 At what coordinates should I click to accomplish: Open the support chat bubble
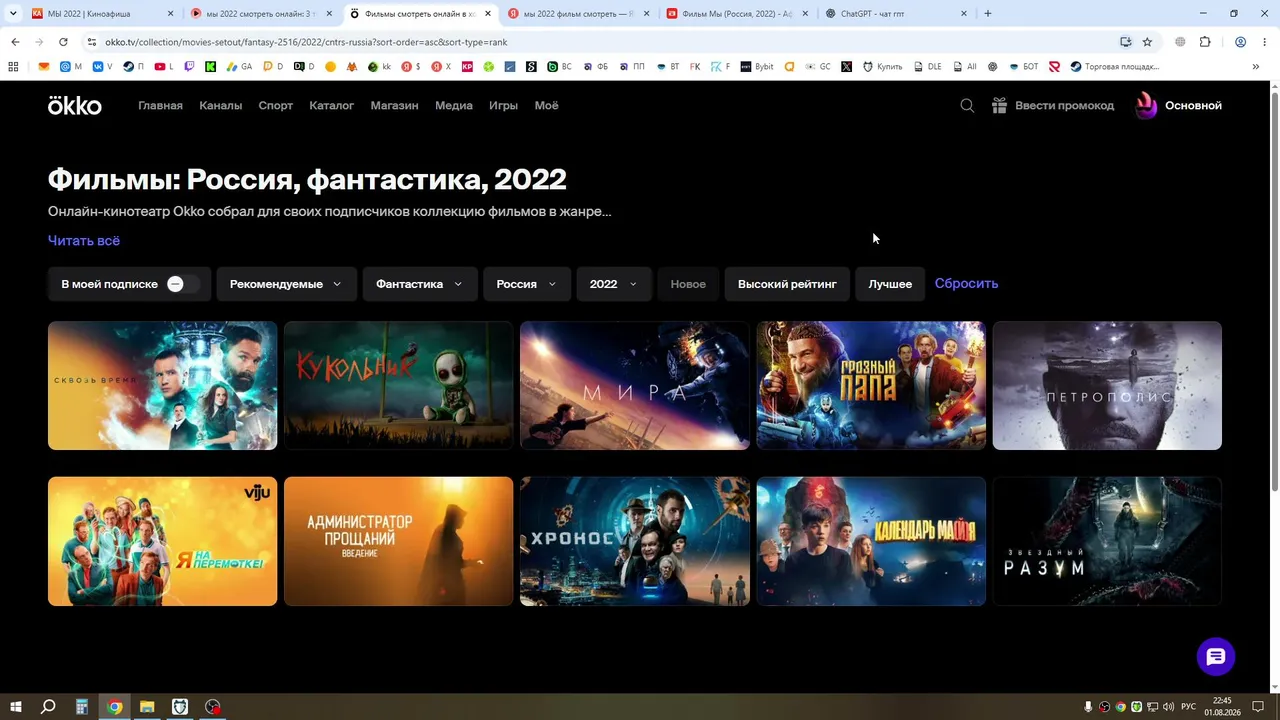[x=1216, y=657]
